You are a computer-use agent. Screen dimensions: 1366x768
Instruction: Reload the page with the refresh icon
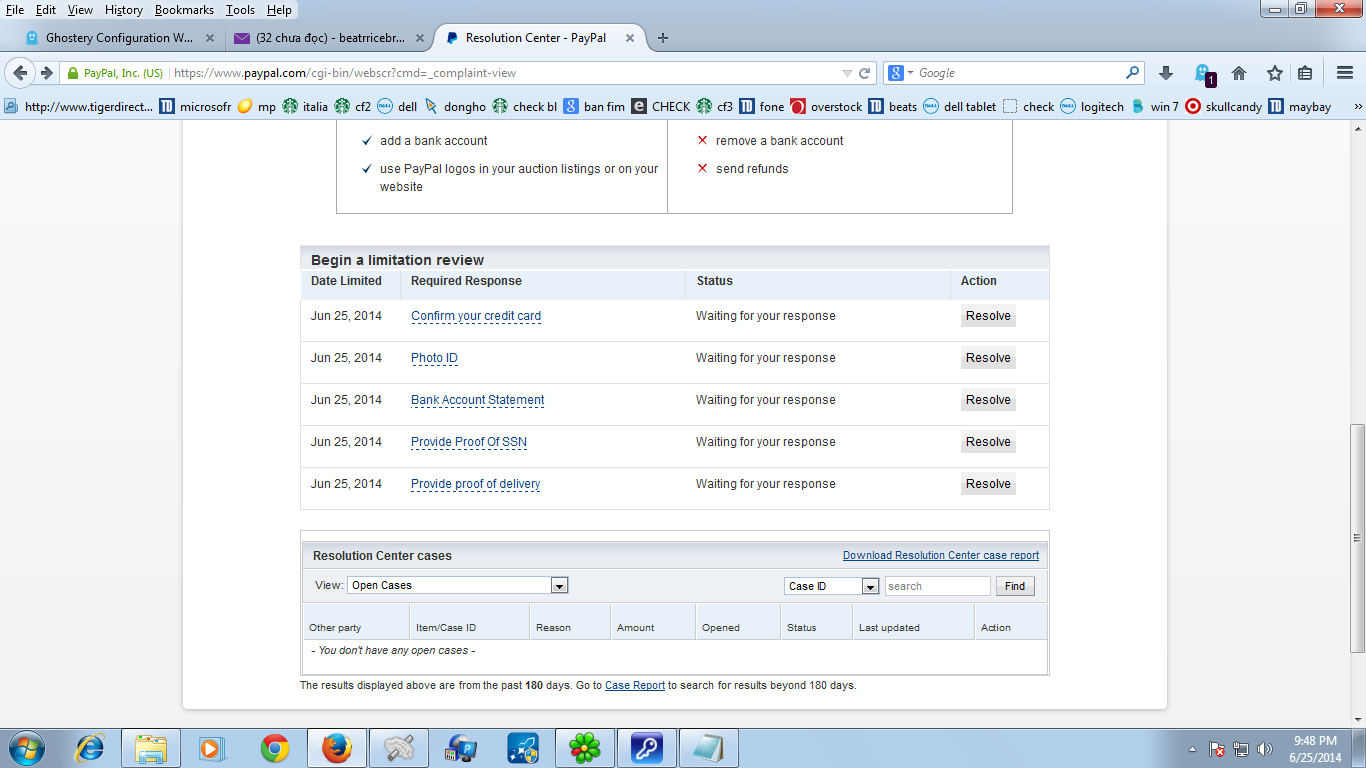click(865, 73)
